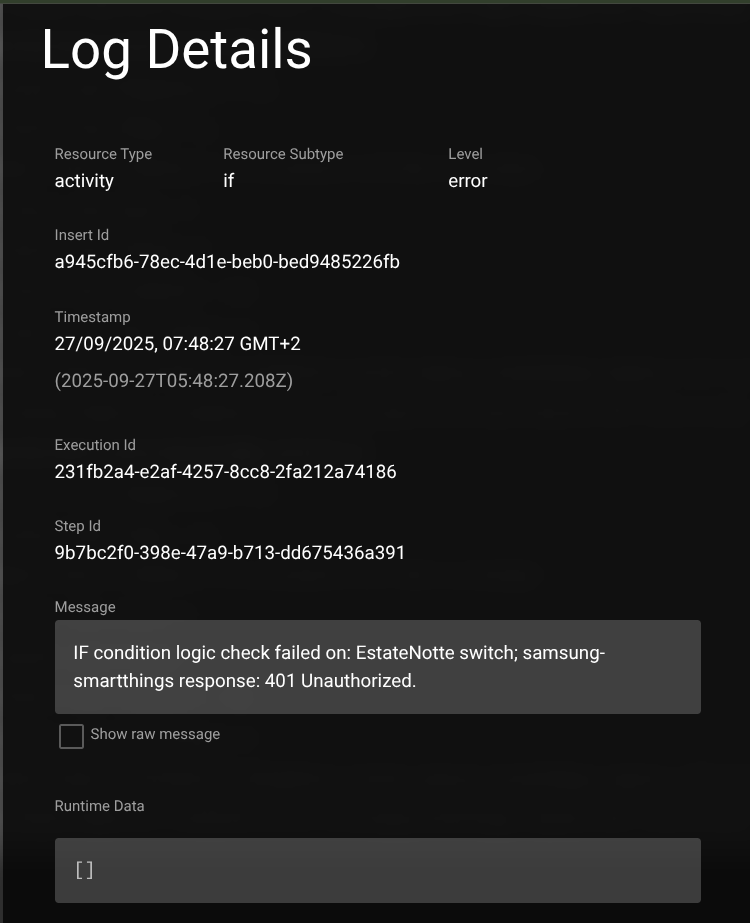
Task: Select the Insert Id value a945cfb6
Action: click(227, 262)
